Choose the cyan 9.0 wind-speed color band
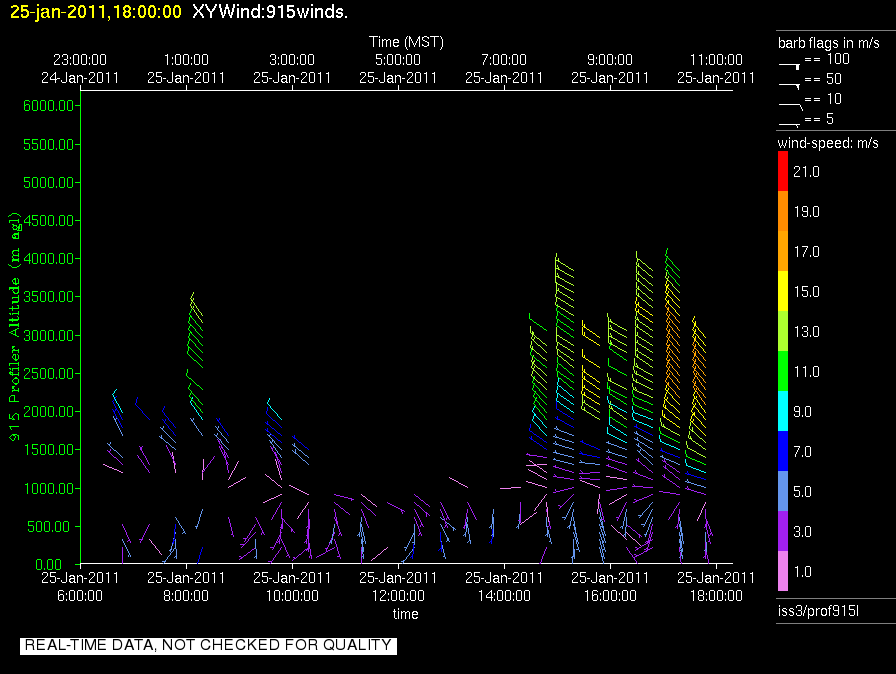This screenshot has width=896, height=674. click(x=783, y=411)
